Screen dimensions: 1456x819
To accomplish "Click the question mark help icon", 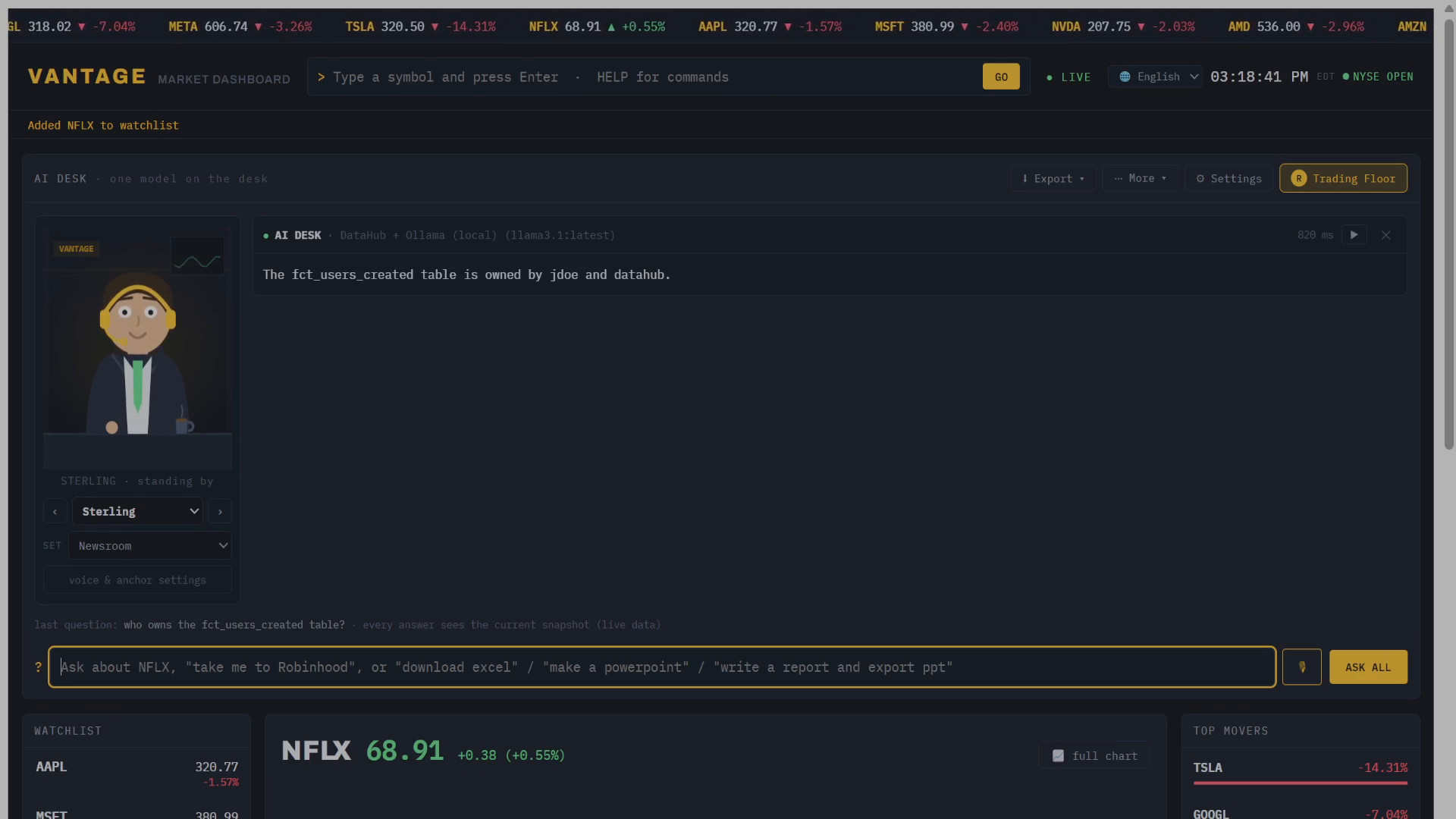I will click(x=38, y=667).
